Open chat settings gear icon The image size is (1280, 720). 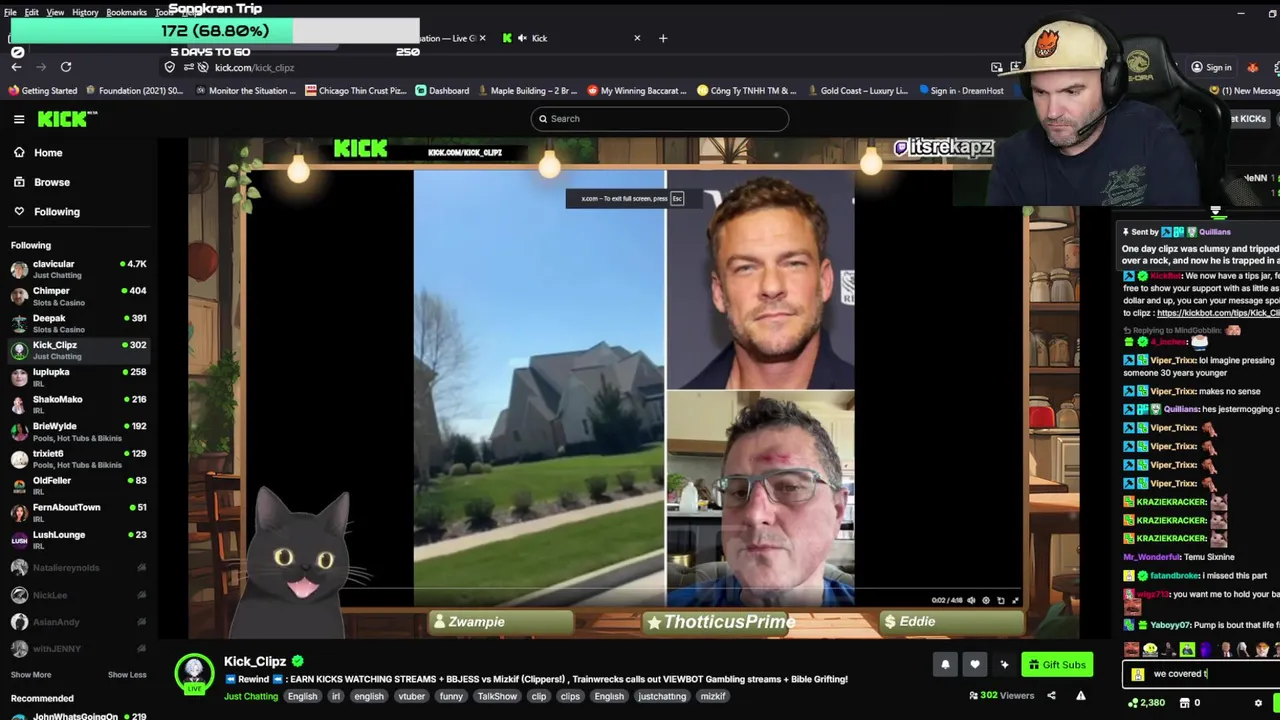1259,703
